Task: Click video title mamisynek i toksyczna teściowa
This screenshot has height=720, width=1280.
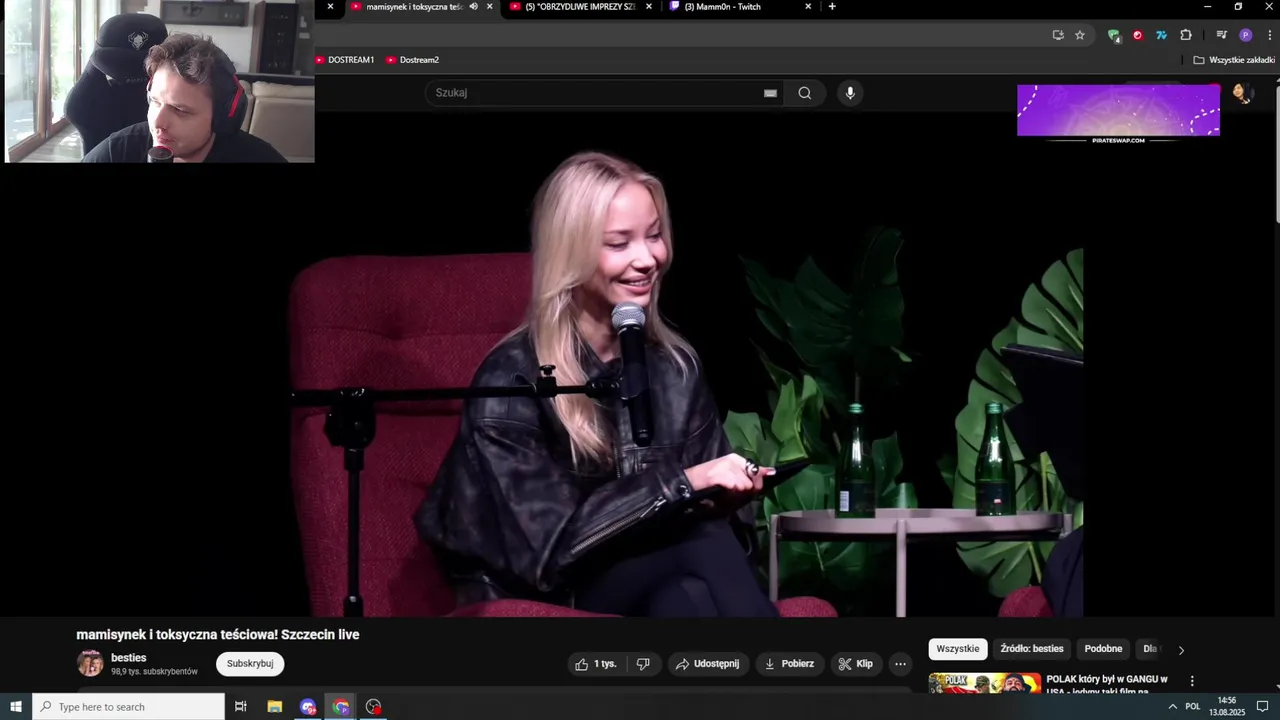Action: [218, 635]
